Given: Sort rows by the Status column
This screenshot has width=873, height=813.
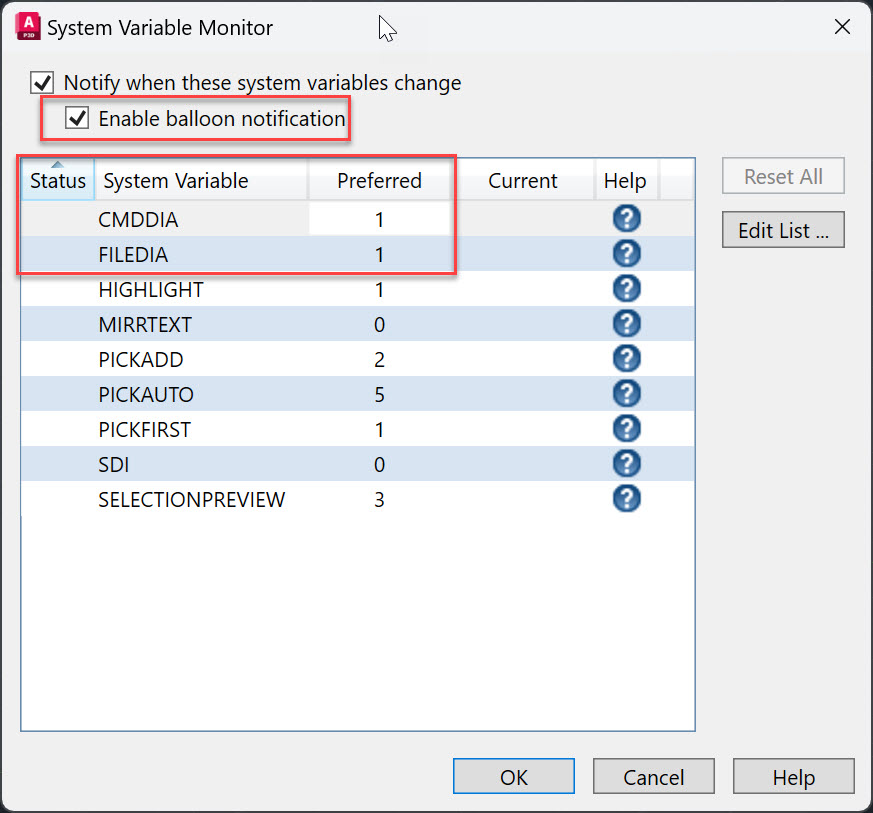Looking at the screenshot, I should coord(57,180).
